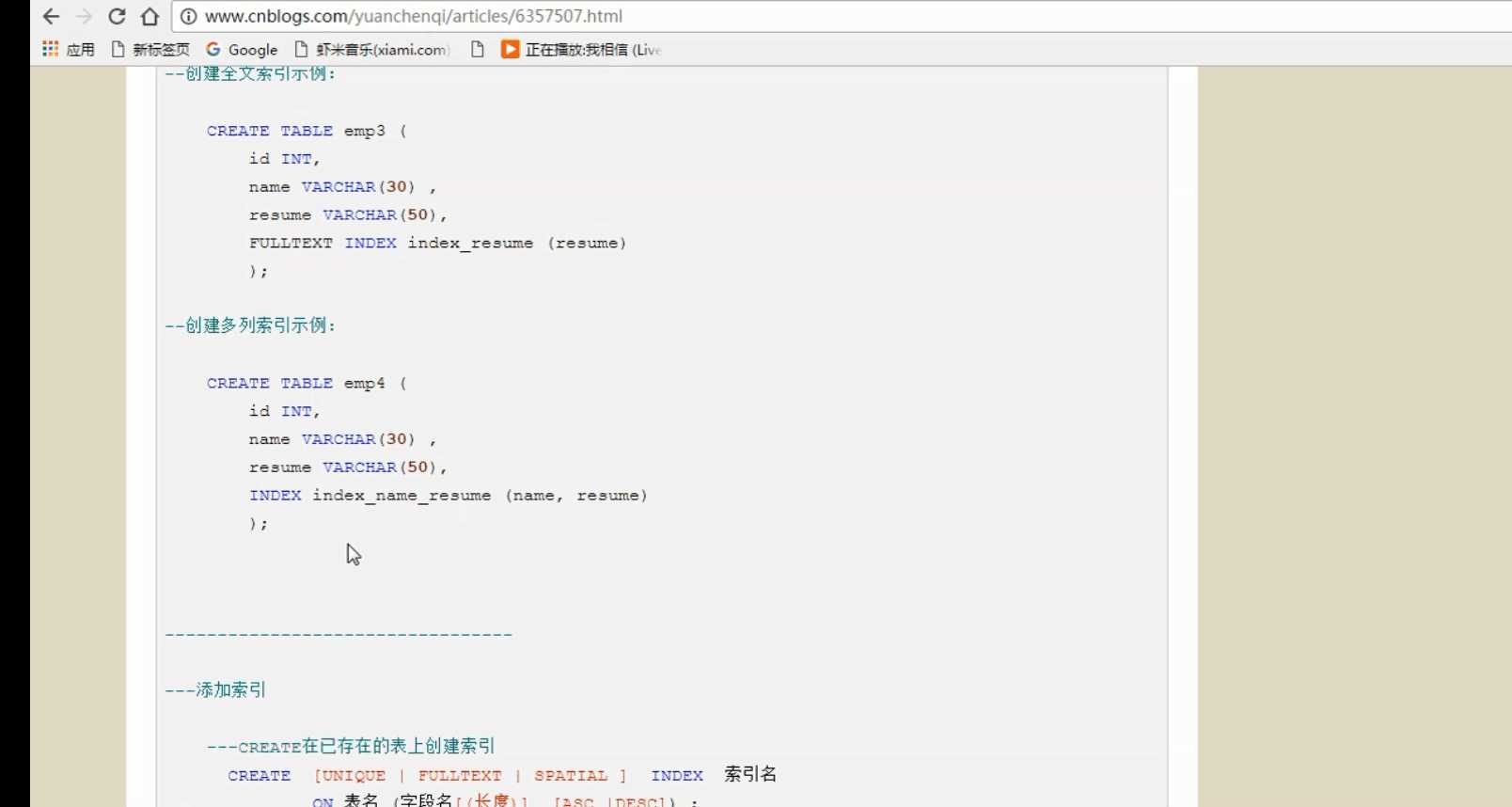Click the text CREATE TABLE emp4 (
This screenshot has width=1512, height=807.
(x=307, y=383)
